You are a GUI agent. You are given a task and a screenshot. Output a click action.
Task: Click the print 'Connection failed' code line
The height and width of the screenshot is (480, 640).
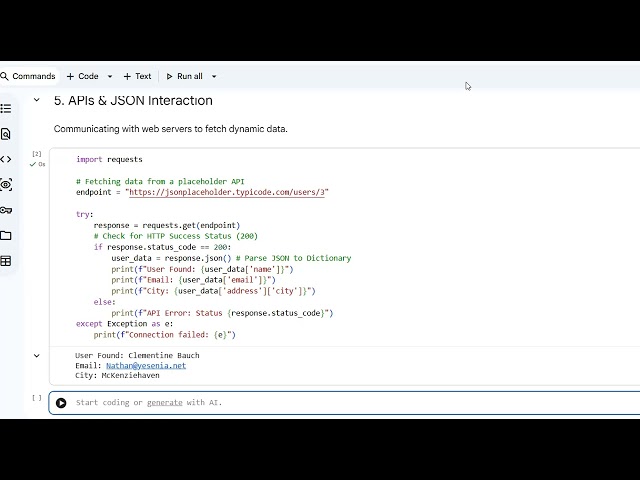pyautogui.click(x=165, y=335)
